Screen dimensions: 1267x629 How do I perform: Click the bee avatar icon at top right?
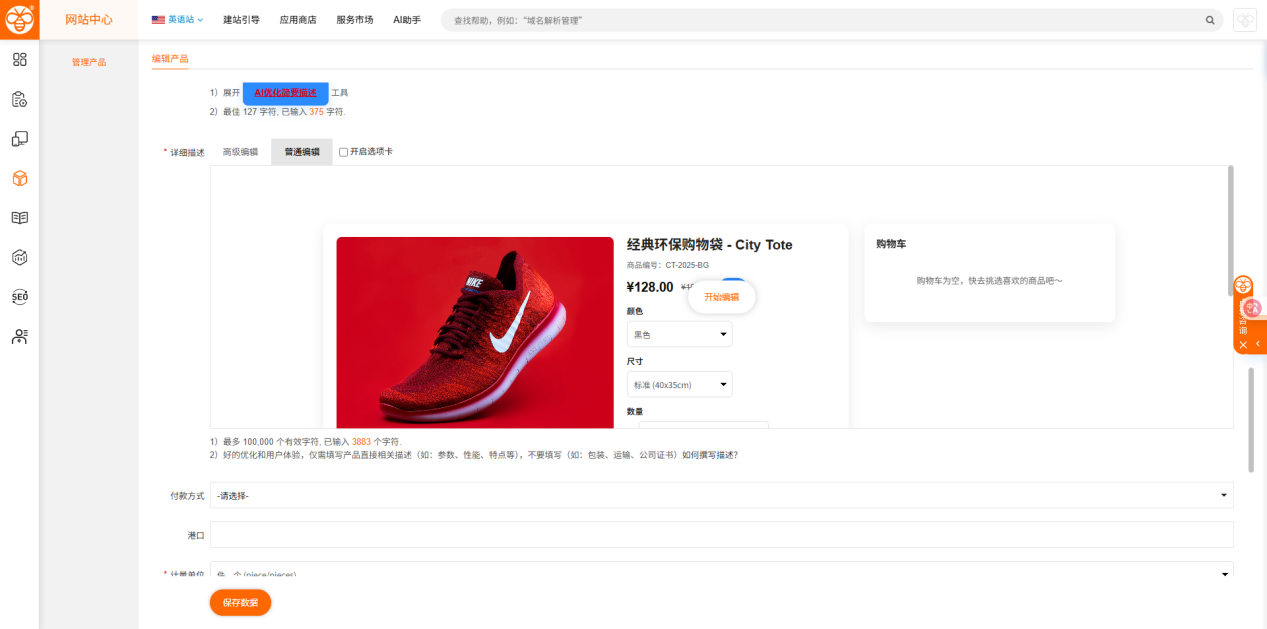[1245, 20]
